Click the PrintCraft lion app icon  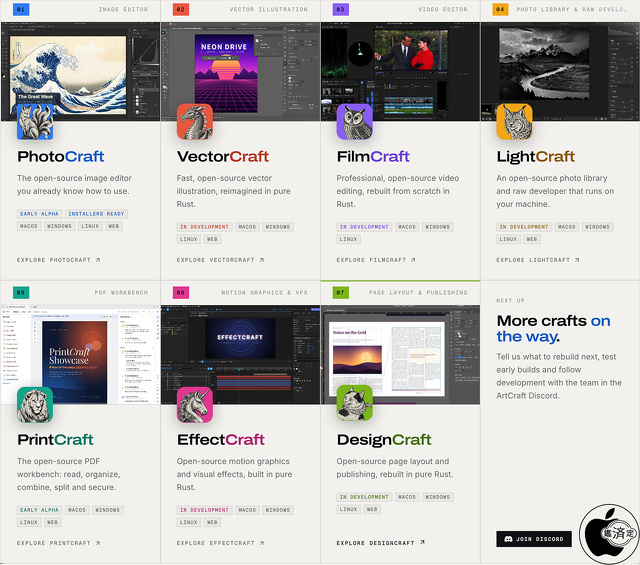[35, 405]
